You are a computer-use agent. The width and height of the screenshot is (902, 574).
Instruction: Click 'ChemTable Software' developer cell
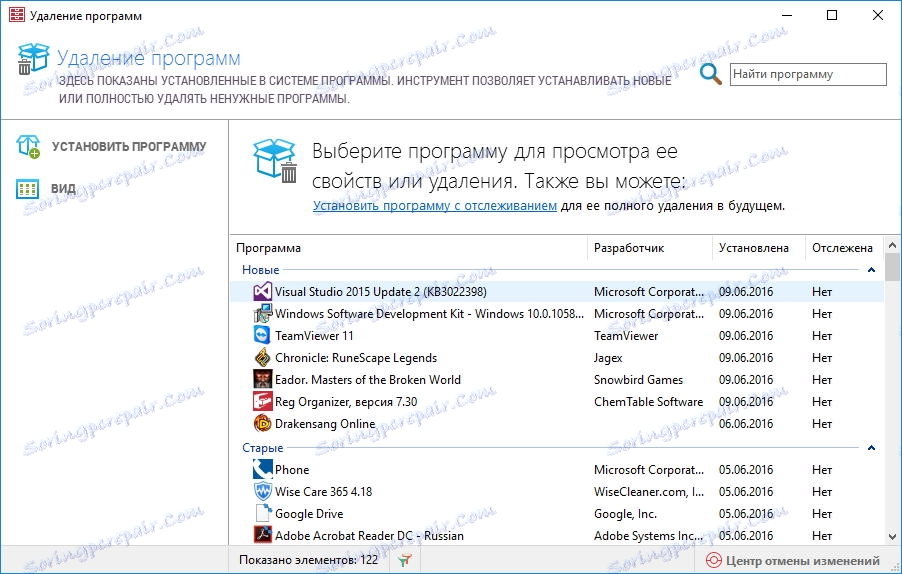click(648, 401)
